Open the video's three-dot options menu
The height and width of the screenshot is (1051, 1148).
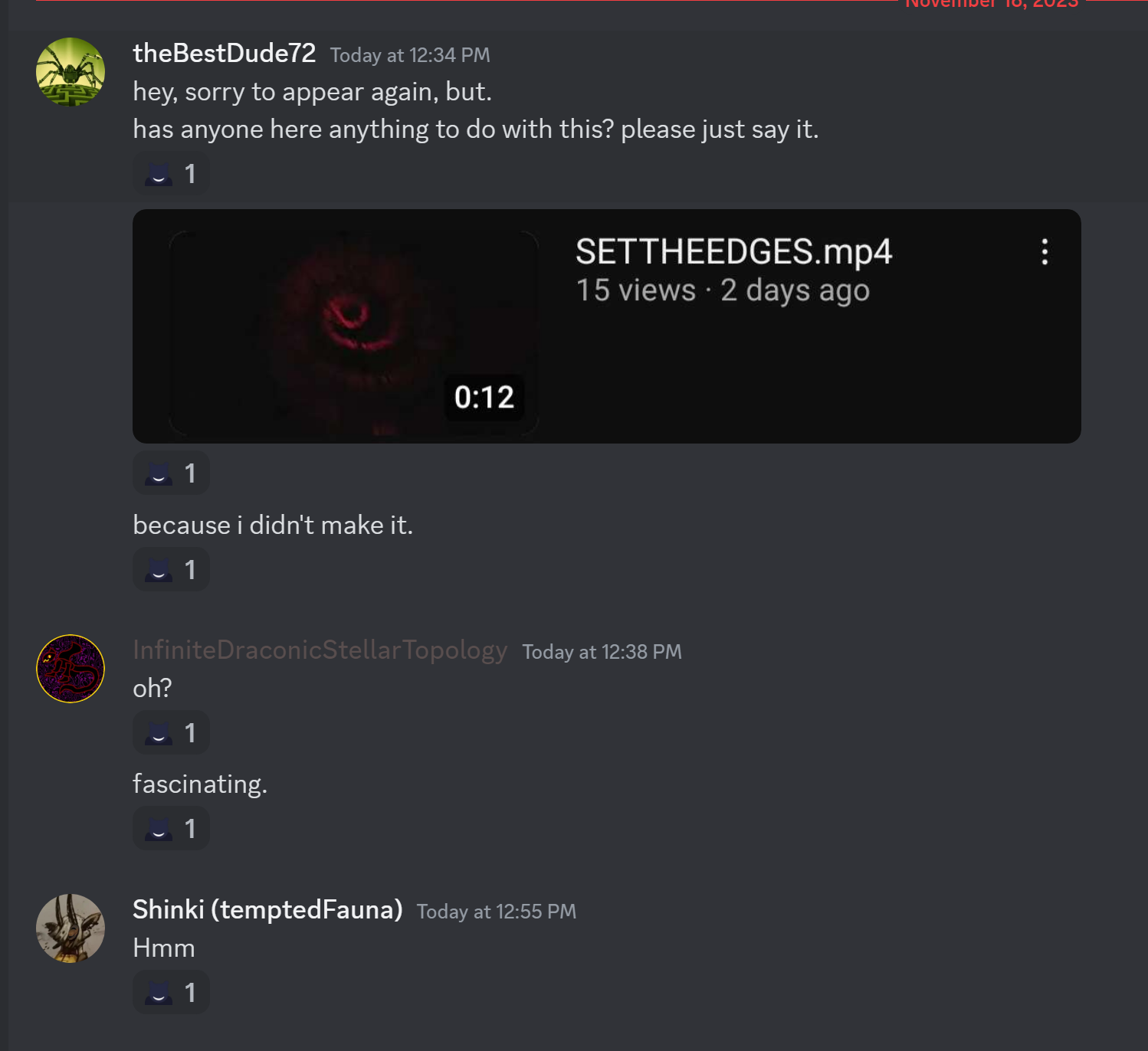tap(1045, 251)
